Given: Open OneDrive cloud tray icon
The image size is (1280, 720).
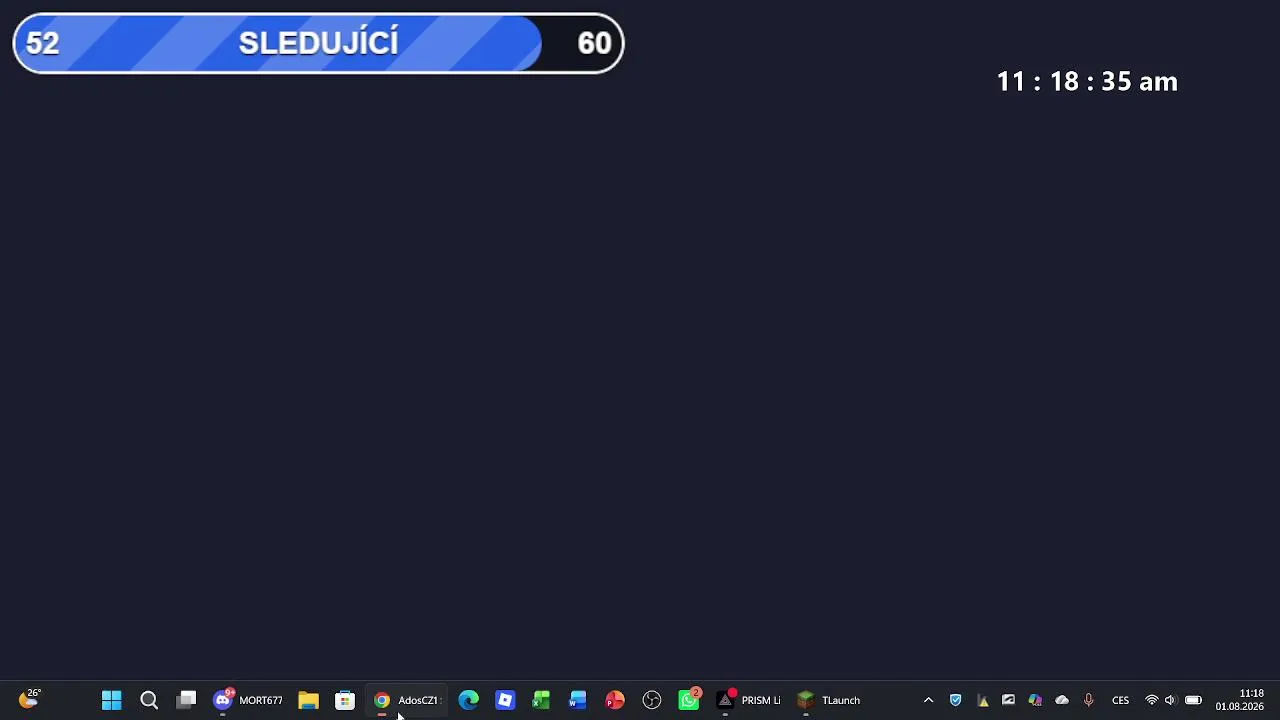Looking at the screenshot, I should 1062,700.
